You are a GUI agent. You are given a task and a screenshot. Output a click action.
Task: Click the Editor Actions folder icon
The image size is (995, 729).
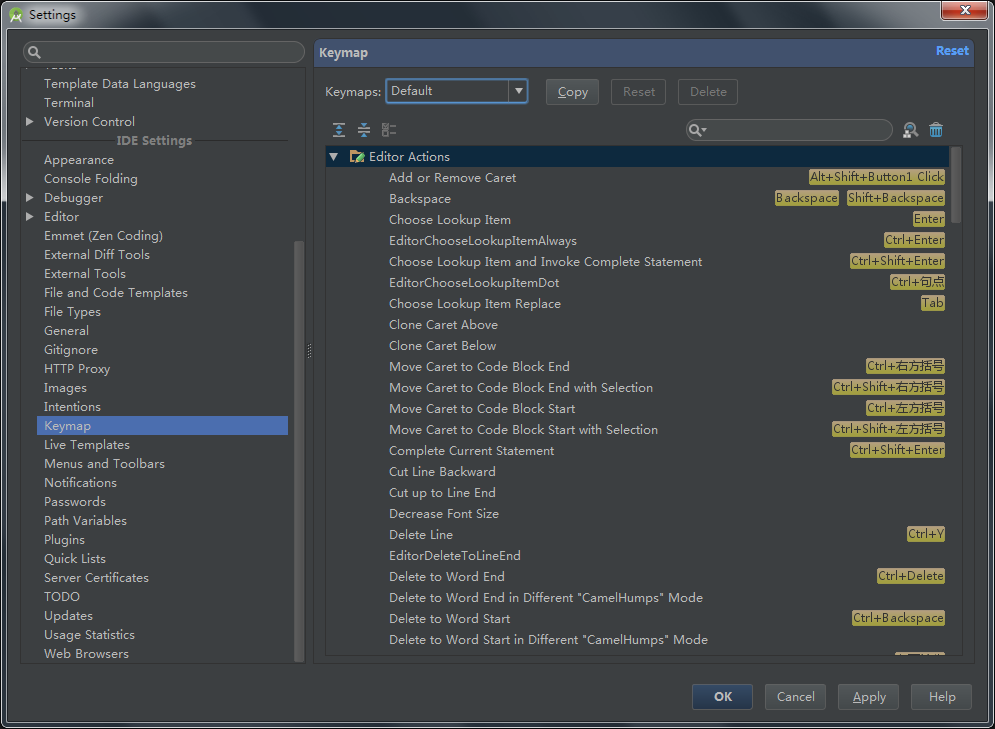[357, 157]
